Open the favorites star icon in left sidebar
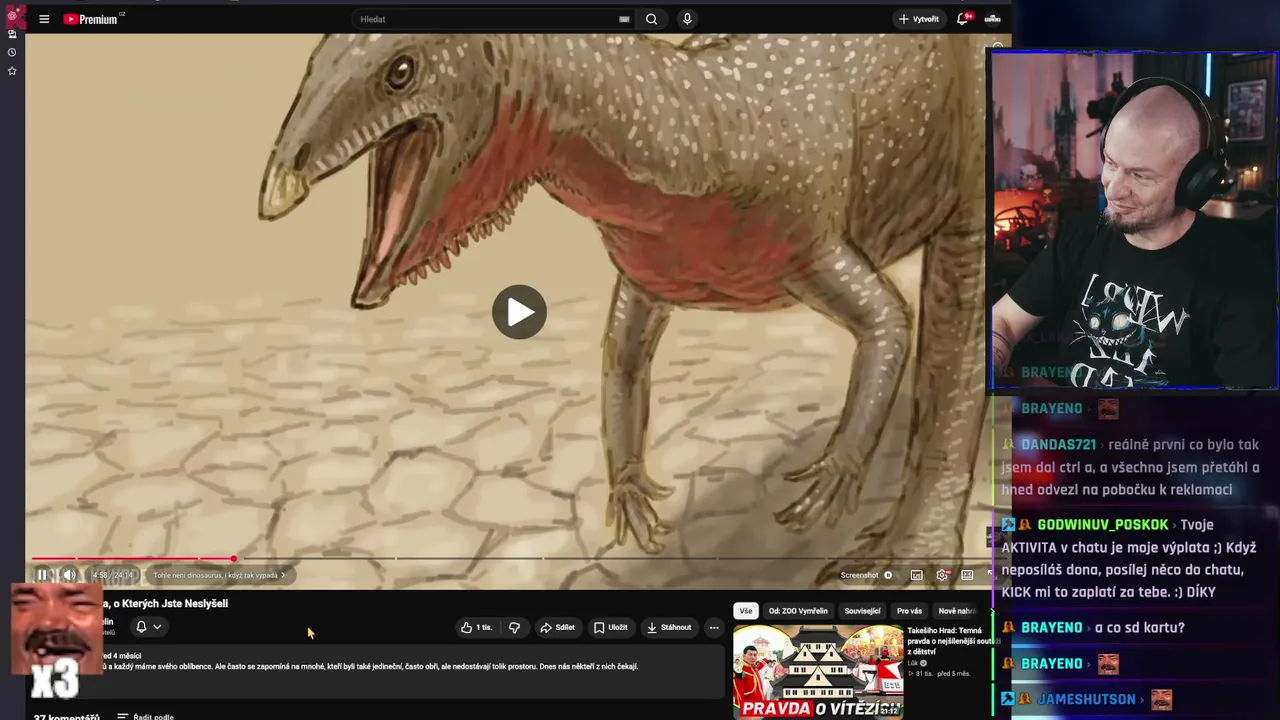1280x720 pixels. (x=12, y=71)
